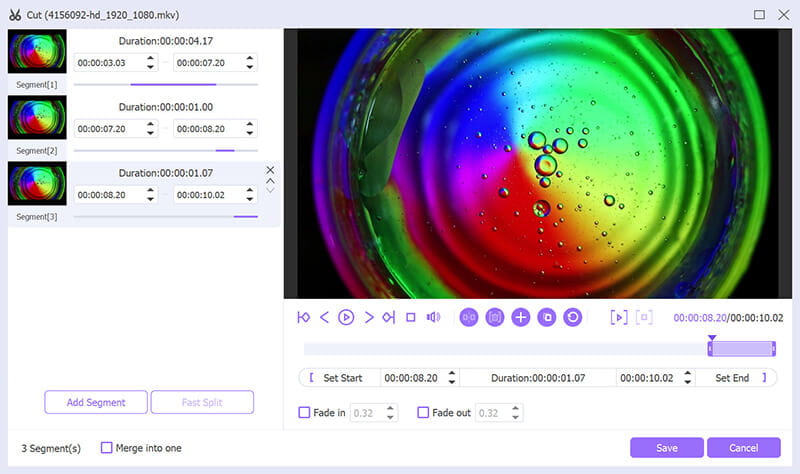The image size is (800, 474).
Task: Click the Add Segment button
Action: coord(96,402)
